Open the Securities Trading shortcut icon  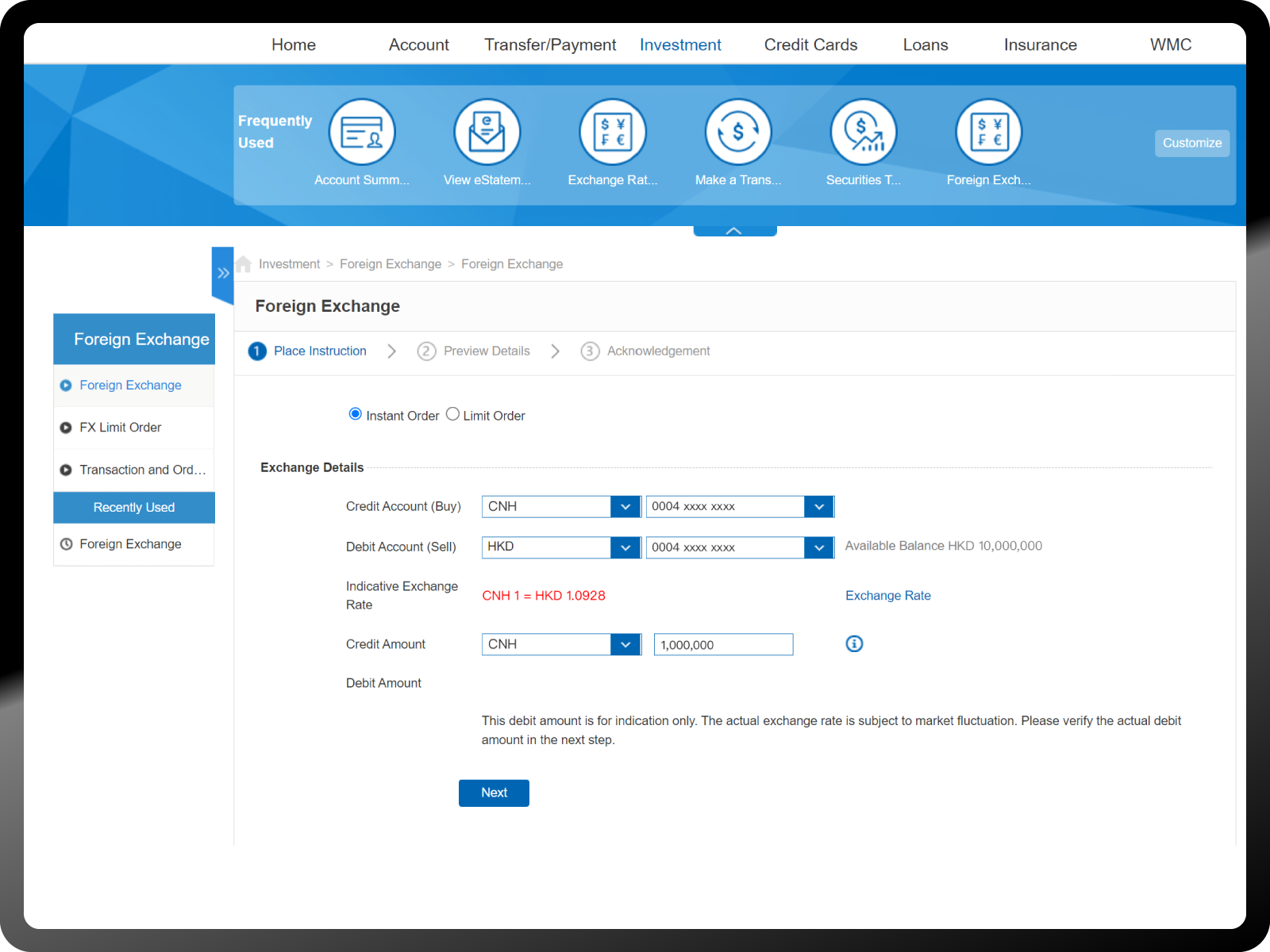pyautogui.click(x=864, y=132)
